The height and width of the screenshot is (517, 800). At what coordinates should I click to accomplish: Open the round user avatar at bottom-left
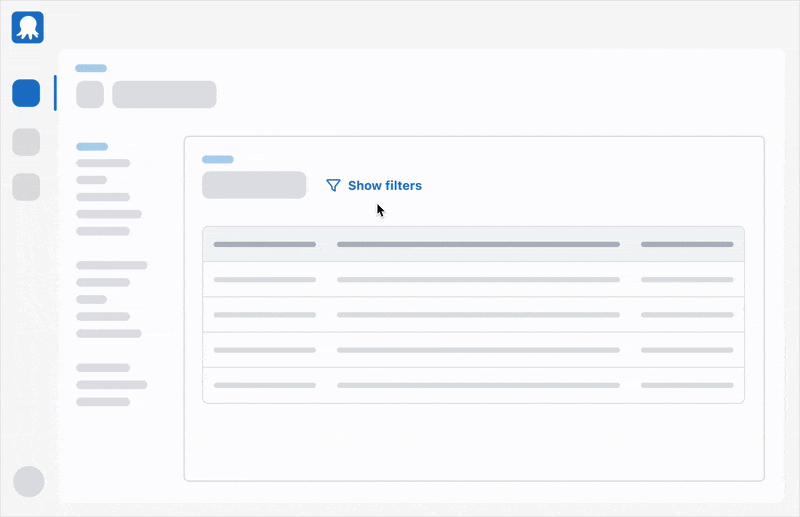point(29,481)
